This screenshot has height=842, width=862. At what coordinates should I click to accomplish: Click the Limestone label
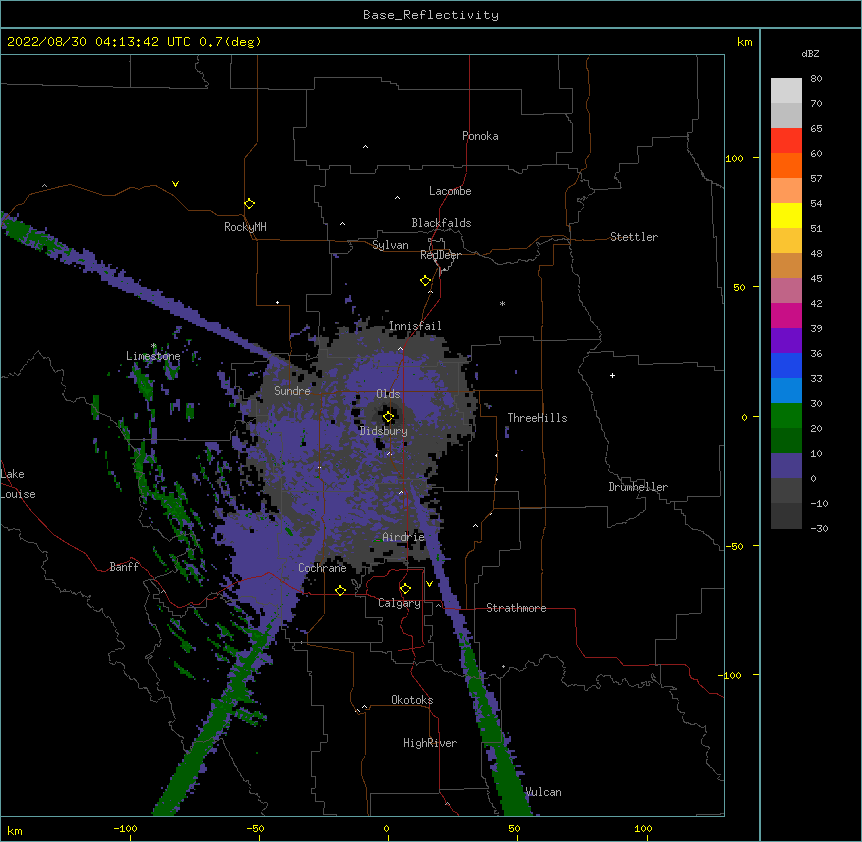(153, 356)
